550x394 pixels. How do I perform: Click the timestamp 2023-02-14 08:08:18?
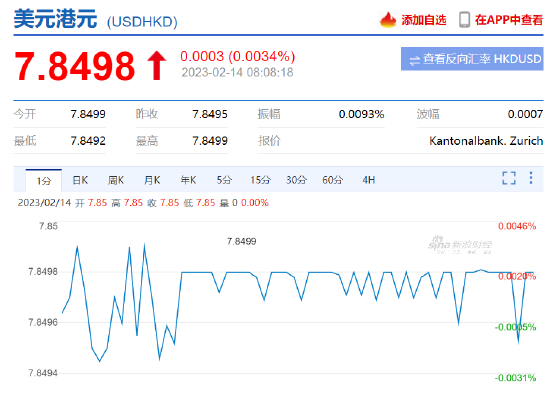[x=237, y=73]
